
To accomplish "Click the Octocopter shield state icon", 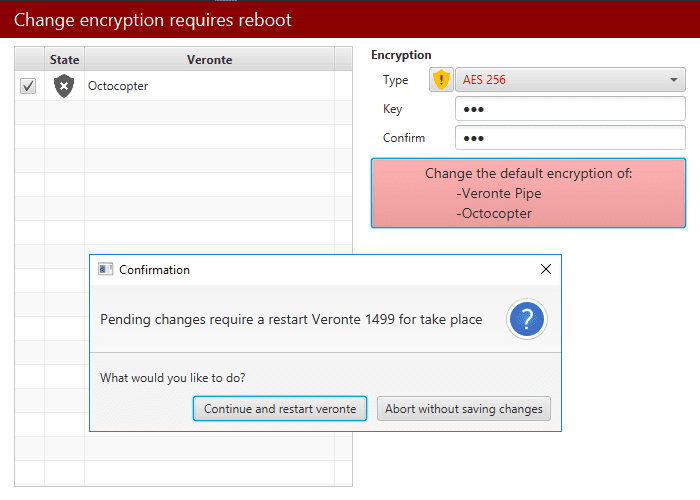I will (x=64, y=86).
